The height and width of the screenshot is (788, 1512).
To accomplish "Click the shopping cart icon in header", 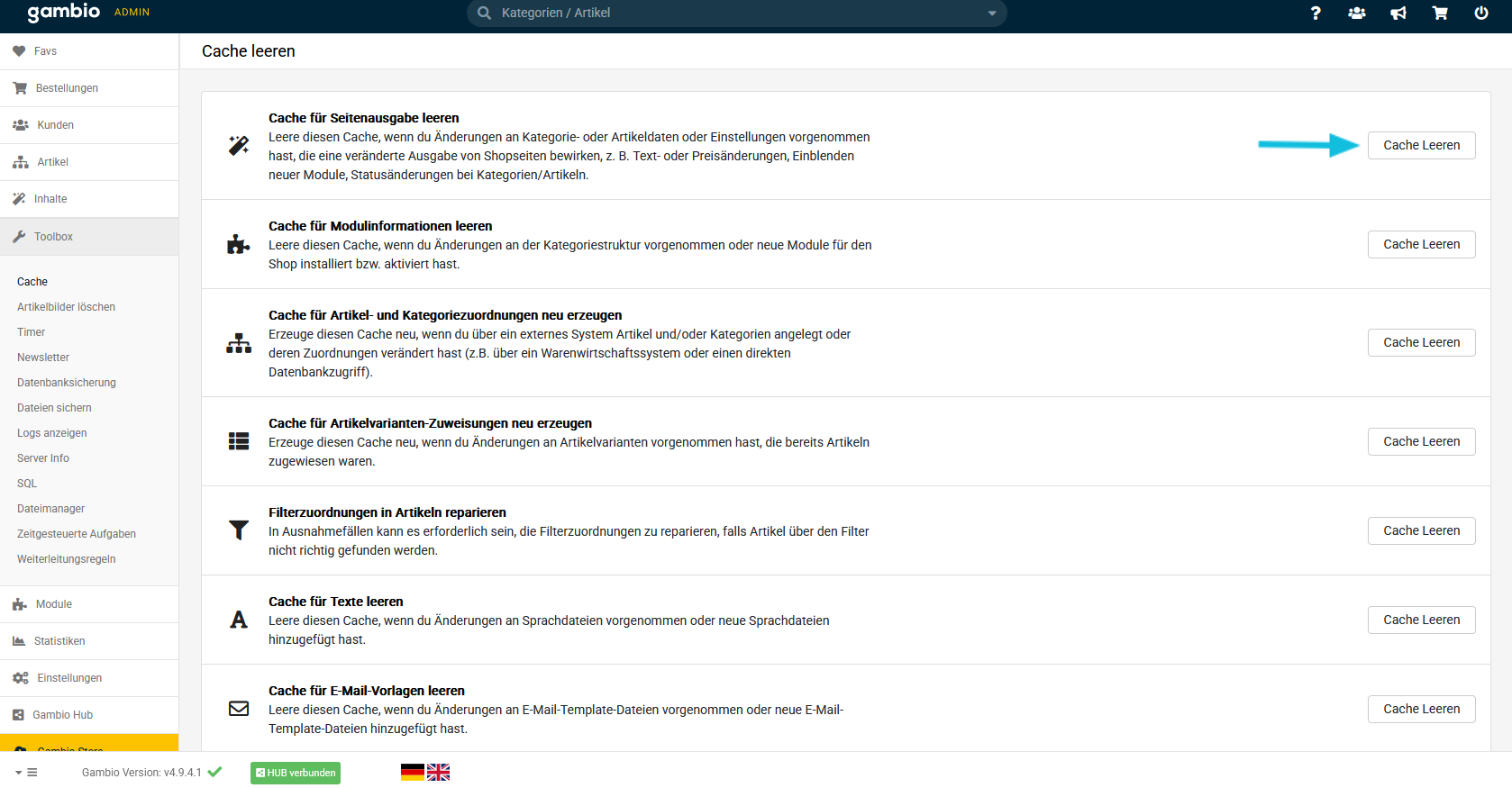I will click(x=1440, y=13).
